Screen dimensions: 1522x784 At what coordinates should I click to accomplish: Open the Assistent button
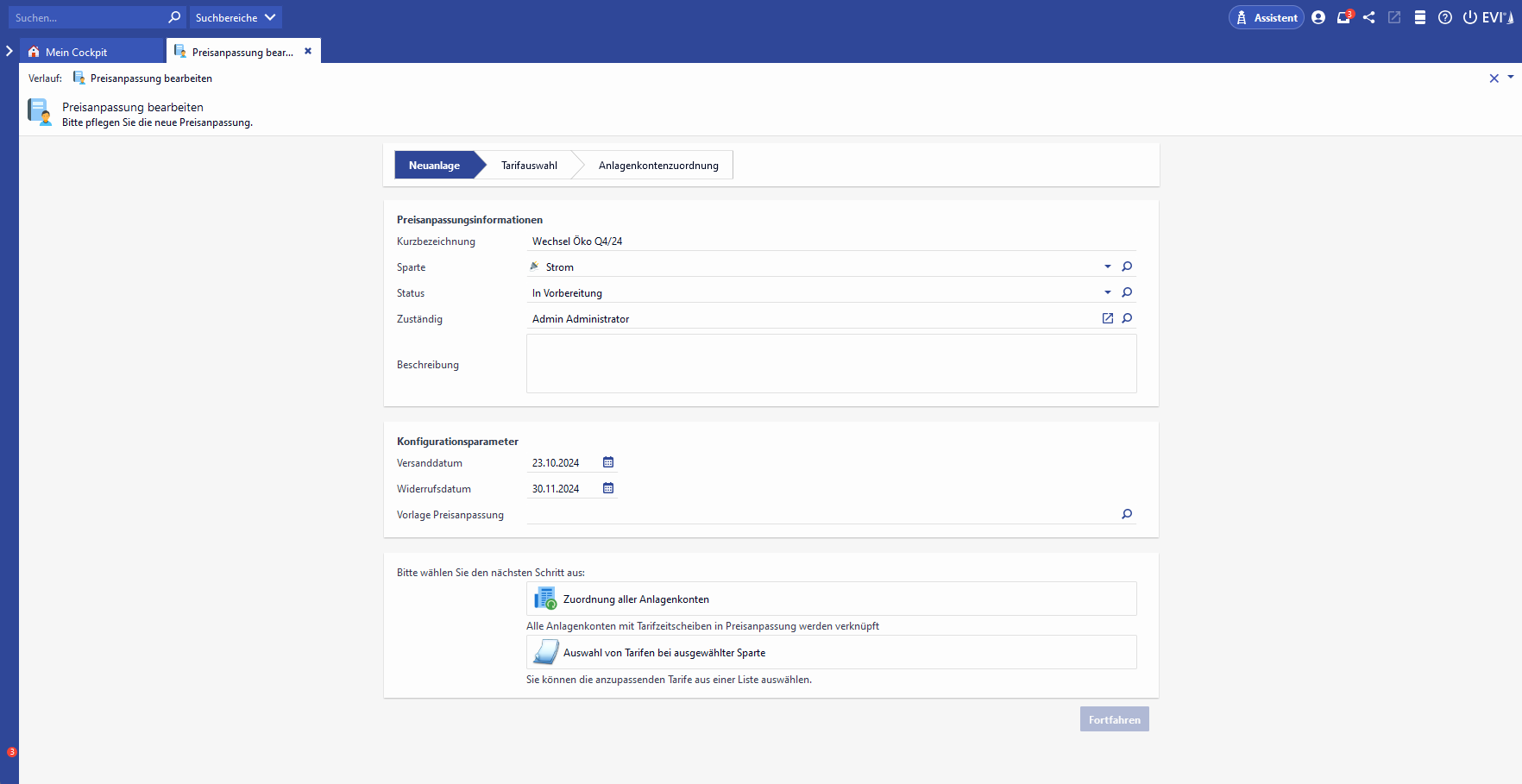(1267, 17)
